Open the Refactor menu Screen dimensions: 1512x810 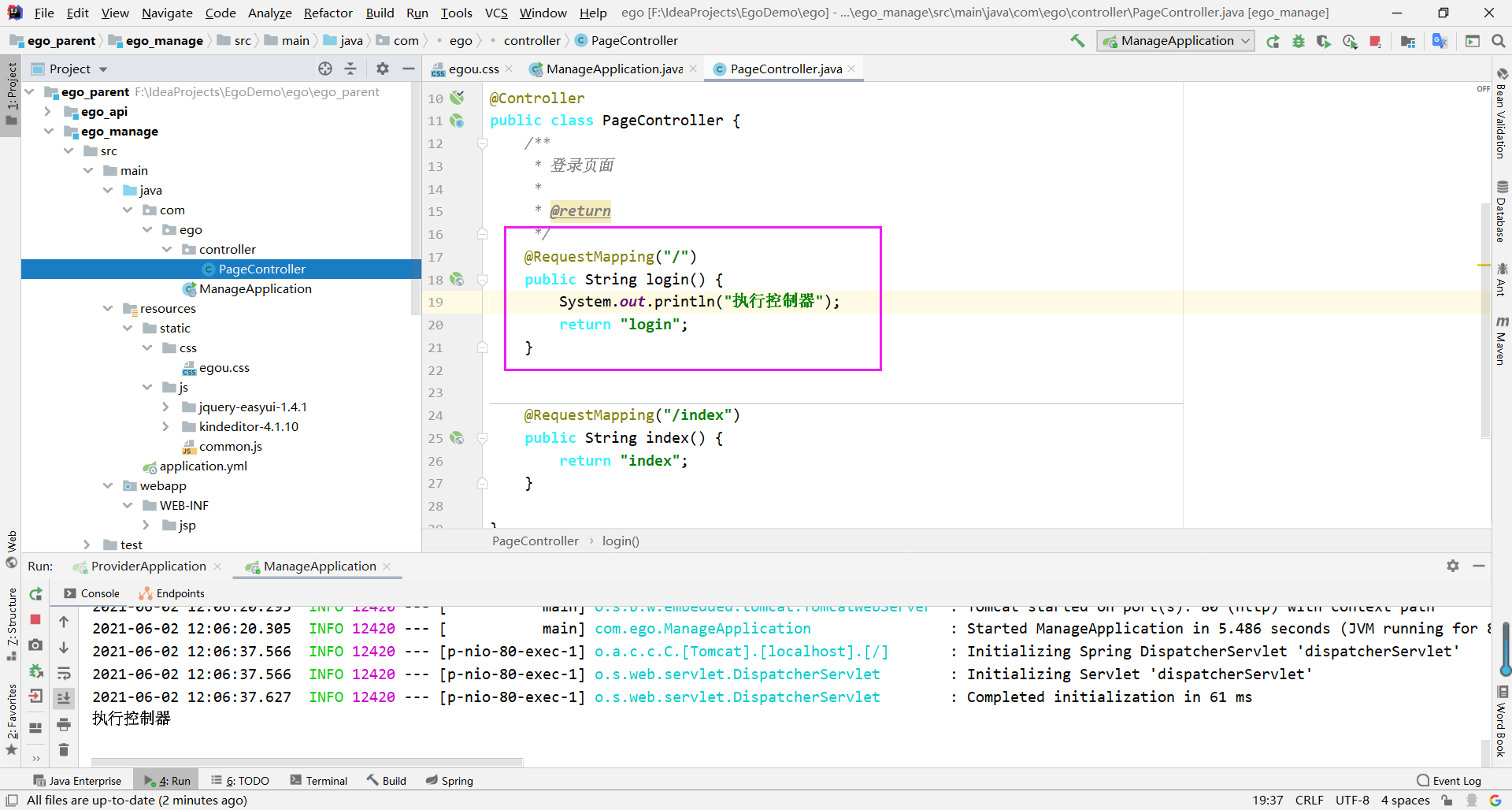pyautogui.click(x=328, y=13)
